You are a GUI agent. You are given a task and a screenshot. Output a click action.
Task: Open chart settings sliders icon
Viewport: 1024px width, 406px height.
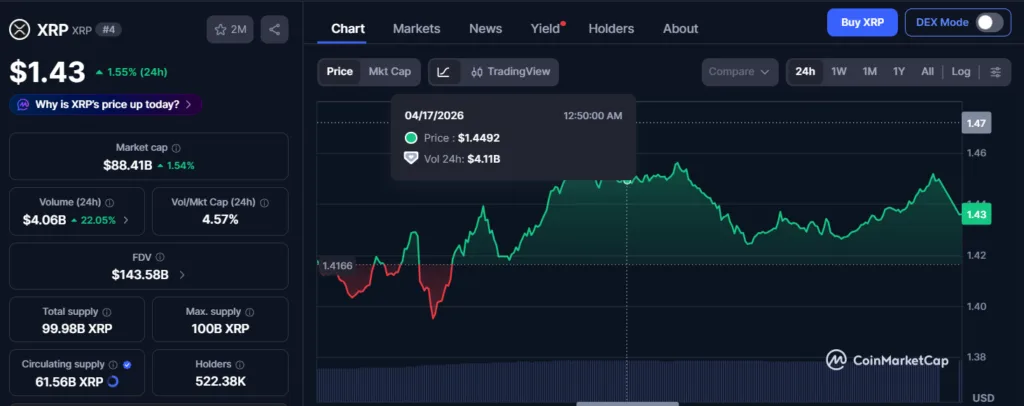(995, 72)
